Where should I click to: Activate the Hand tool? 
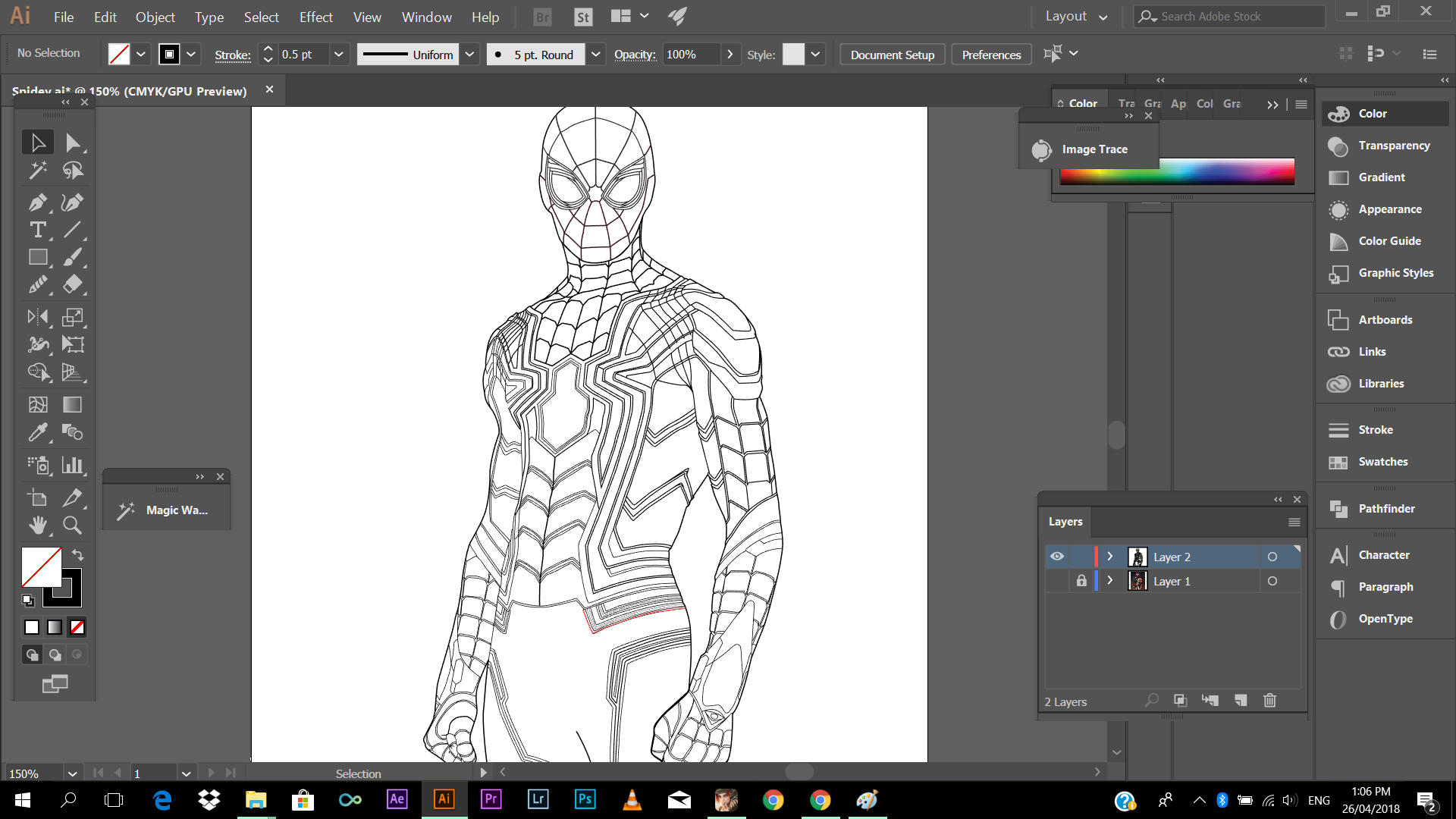click(x=38, y=525)
